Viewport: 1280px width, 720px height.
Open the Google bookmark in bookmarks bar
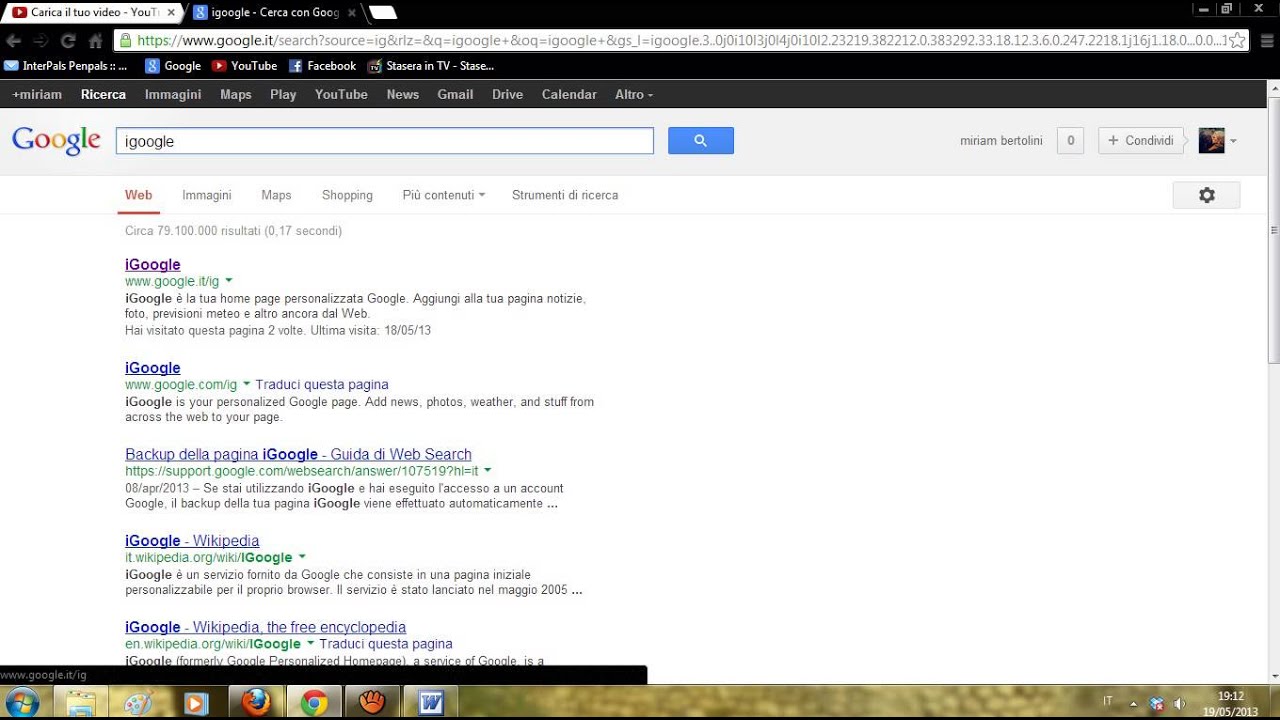tap(173, 66)
